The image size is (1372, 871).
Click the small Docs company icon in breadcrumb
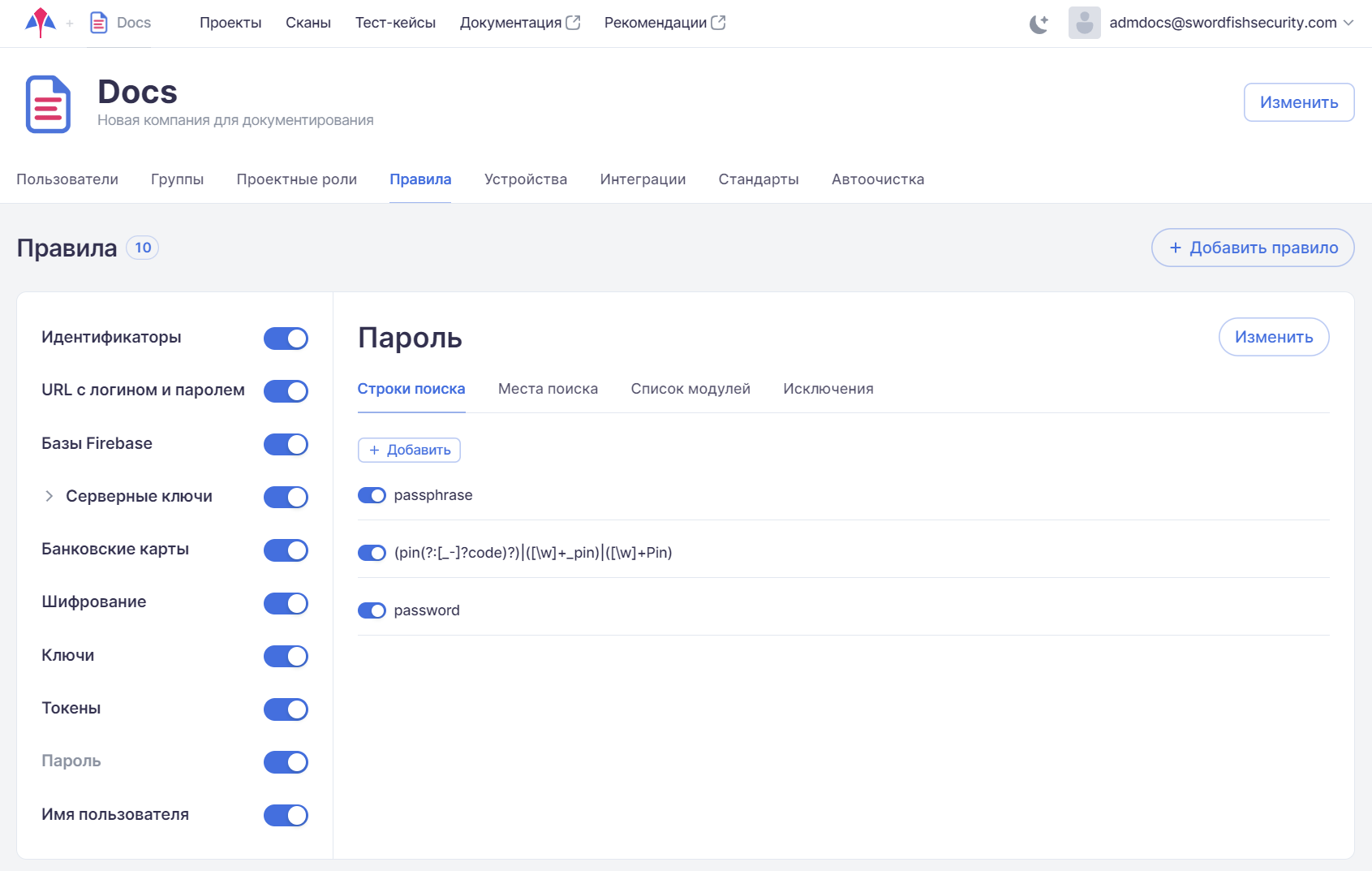click(x=99, y=23)
